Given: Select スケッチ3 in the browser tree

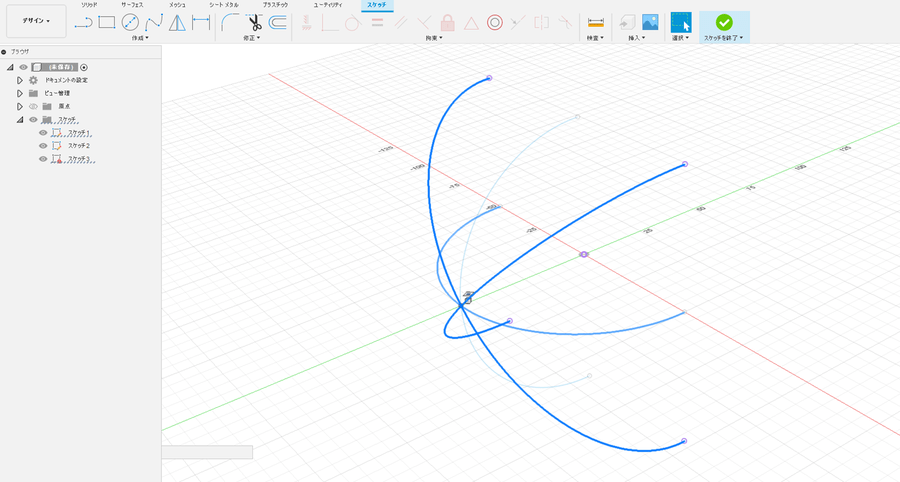Looking at the screenshot, I should [x=79, y=159].
